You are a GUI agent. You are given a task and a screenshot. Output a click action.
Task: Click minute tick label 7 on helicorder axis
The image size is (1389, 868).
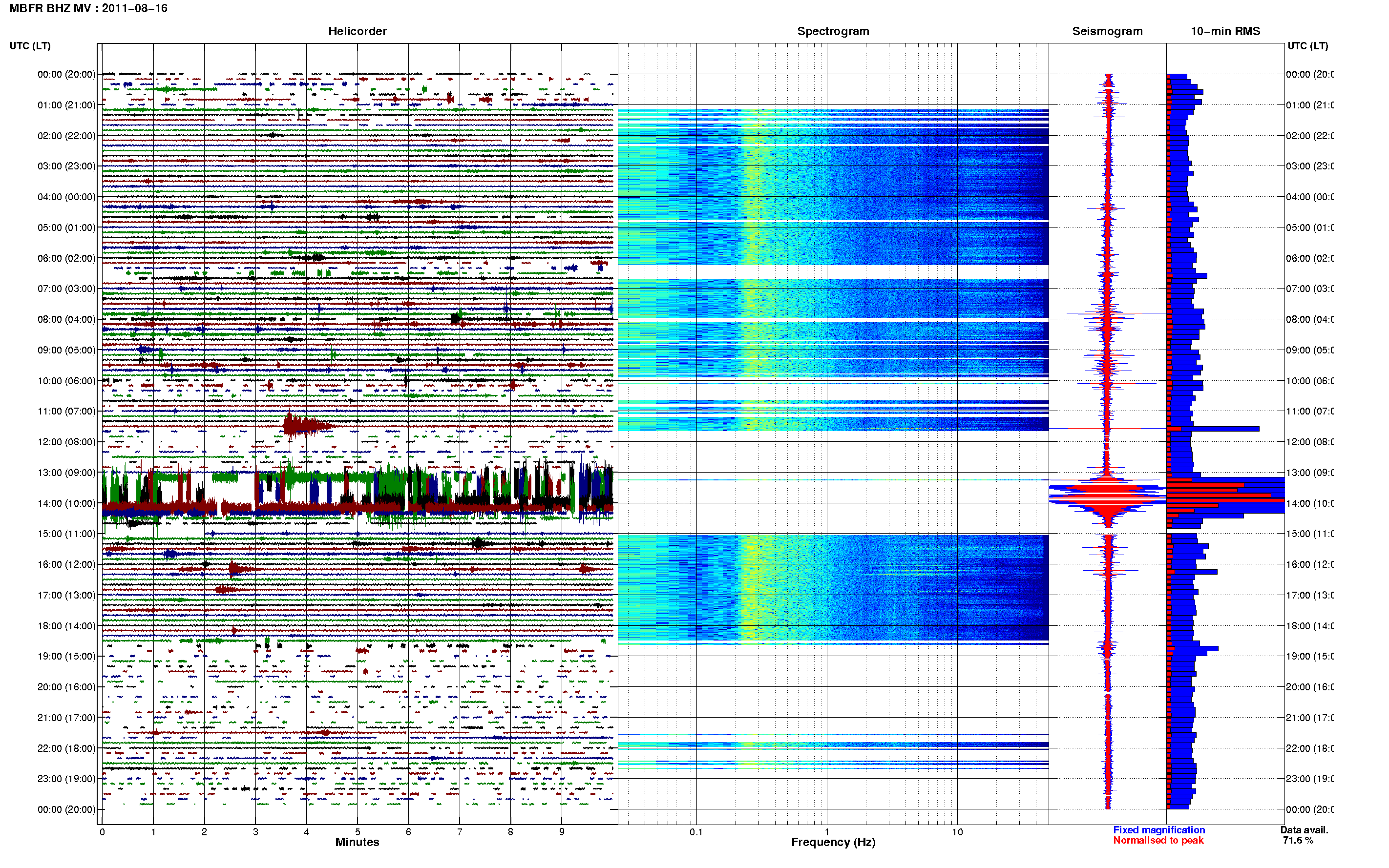pos(460,832)
